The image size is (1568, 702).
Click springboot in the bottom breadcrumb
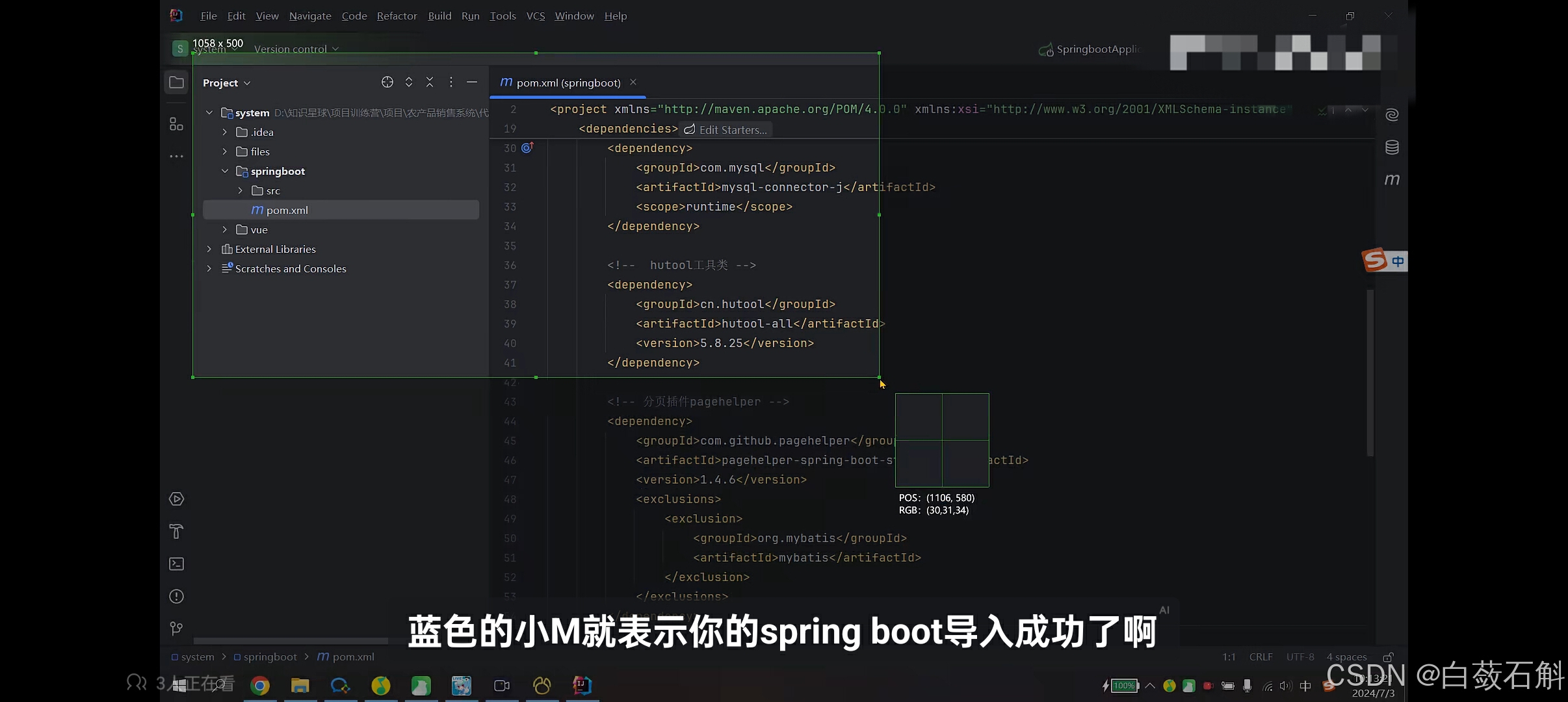[270, 656]
